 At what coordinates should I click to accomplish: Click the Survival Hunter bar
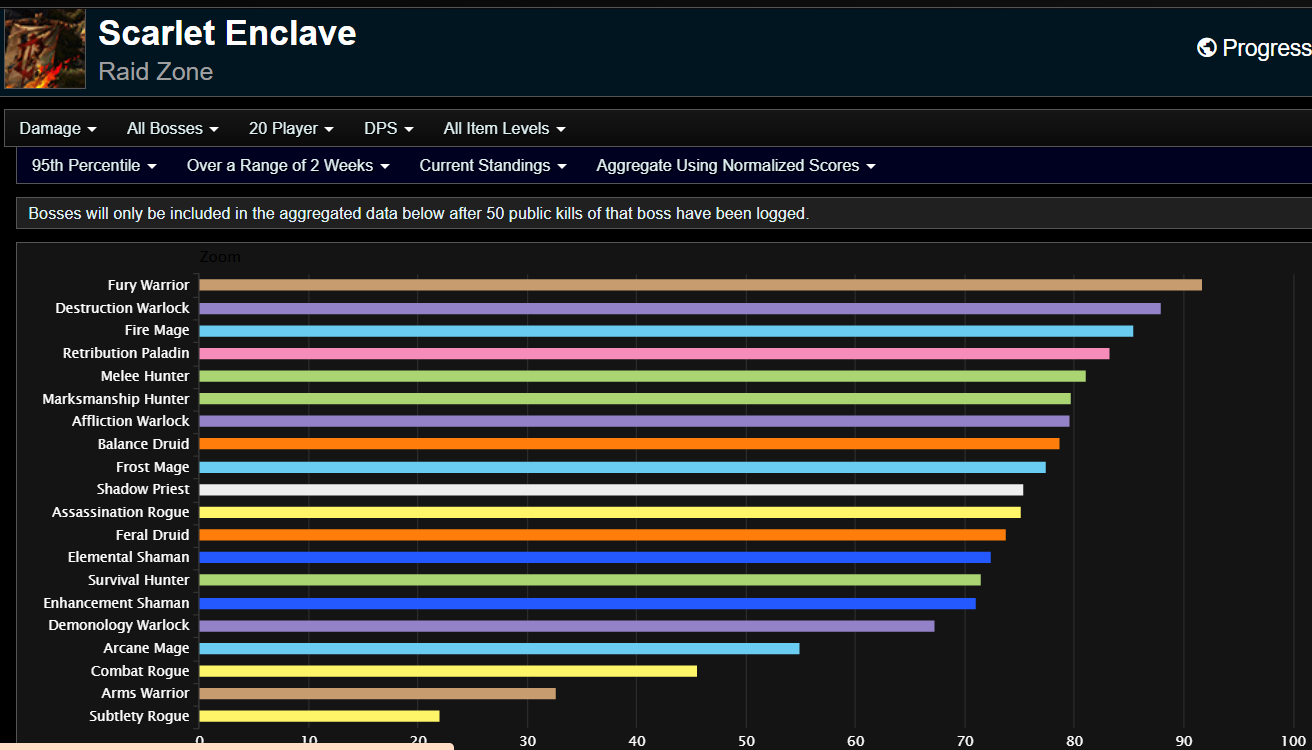pyautogui.click(x=590, y=580)
